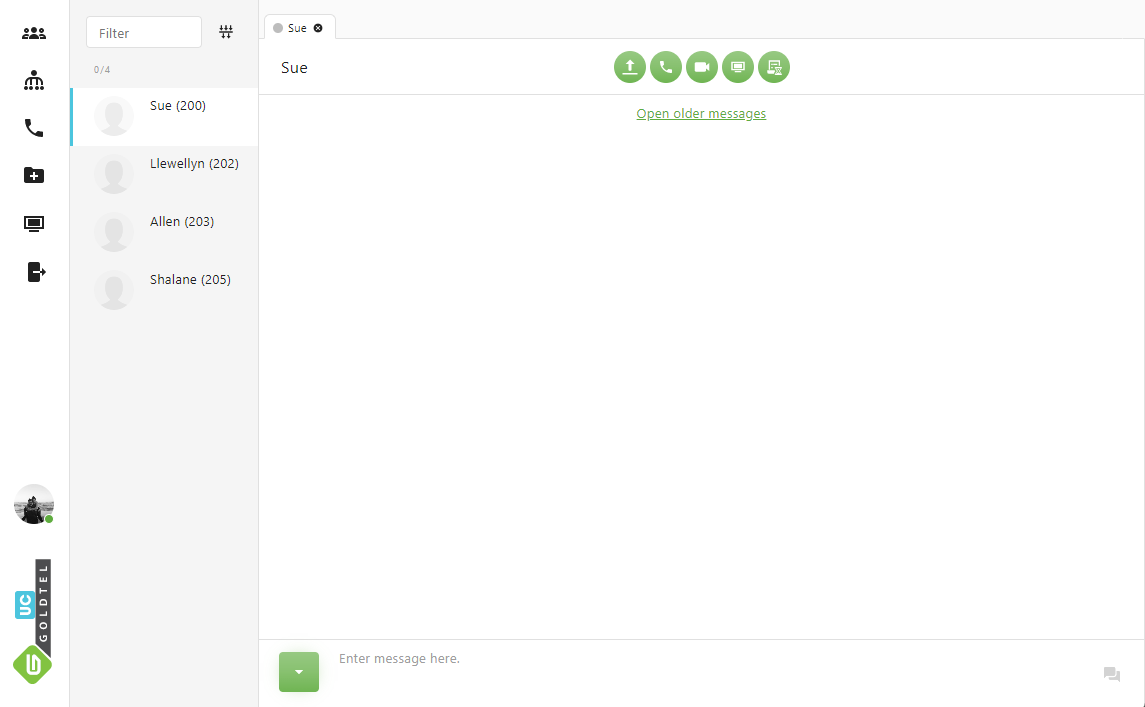
Task: Open the conference hierarchy icon in sidebar
Action: pos(34,81)
